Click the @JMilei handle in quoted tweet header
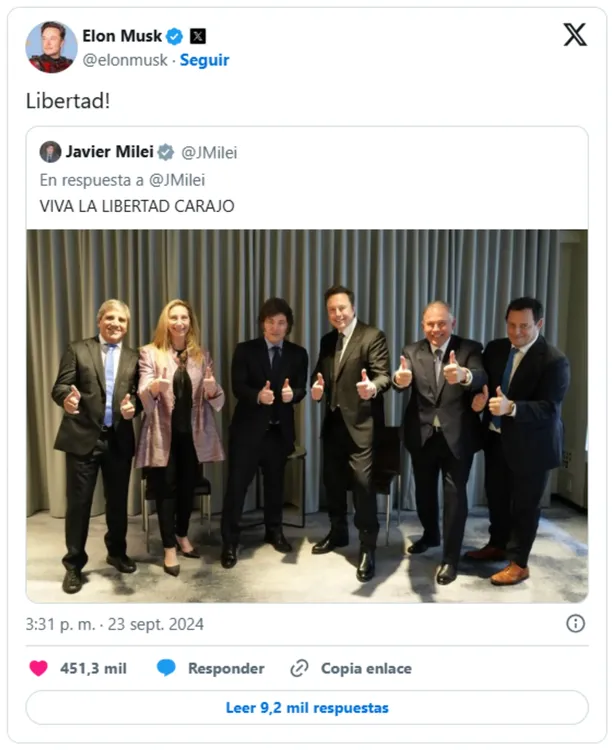The height and width of the screenshot is (750, 614). tap(209, 153)
